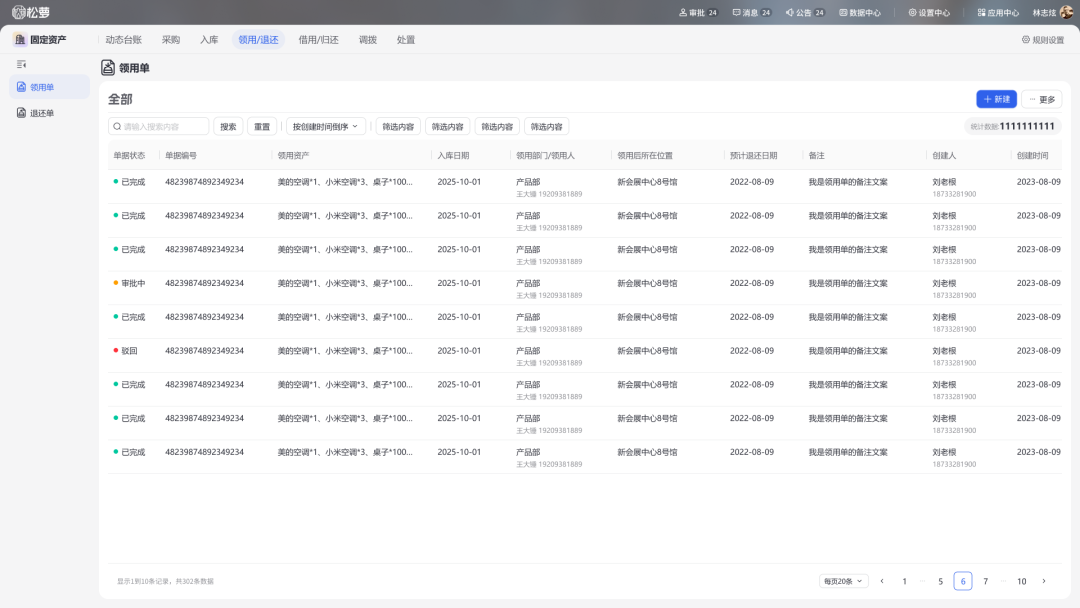Switch to the 借用/归还 tab

(318, 40)
